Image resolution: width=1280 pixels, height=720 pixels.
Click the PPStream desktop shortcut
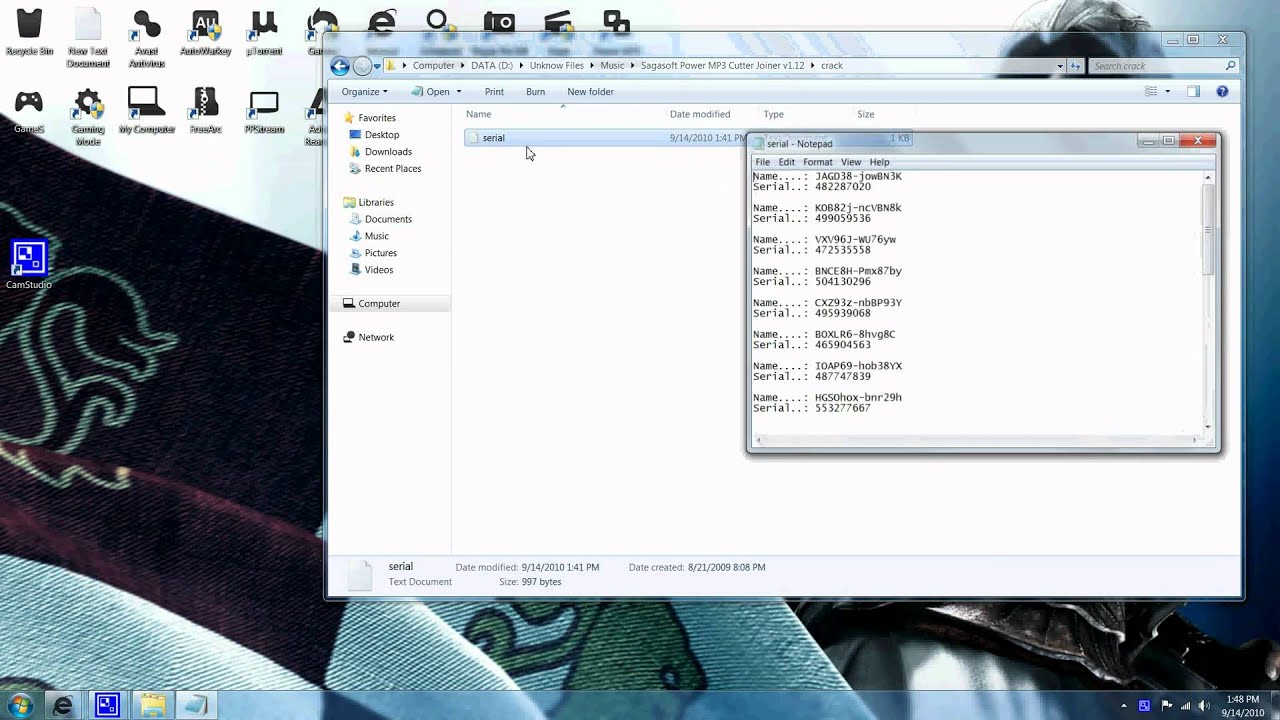[x=264, y=110]
